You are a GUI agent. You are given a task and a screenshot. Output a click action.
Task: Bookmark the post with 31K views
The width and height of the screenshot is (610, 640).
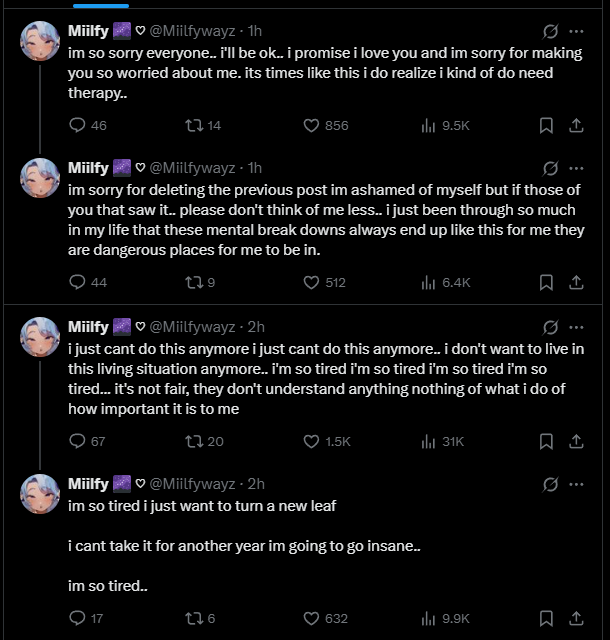coord(546,440)
